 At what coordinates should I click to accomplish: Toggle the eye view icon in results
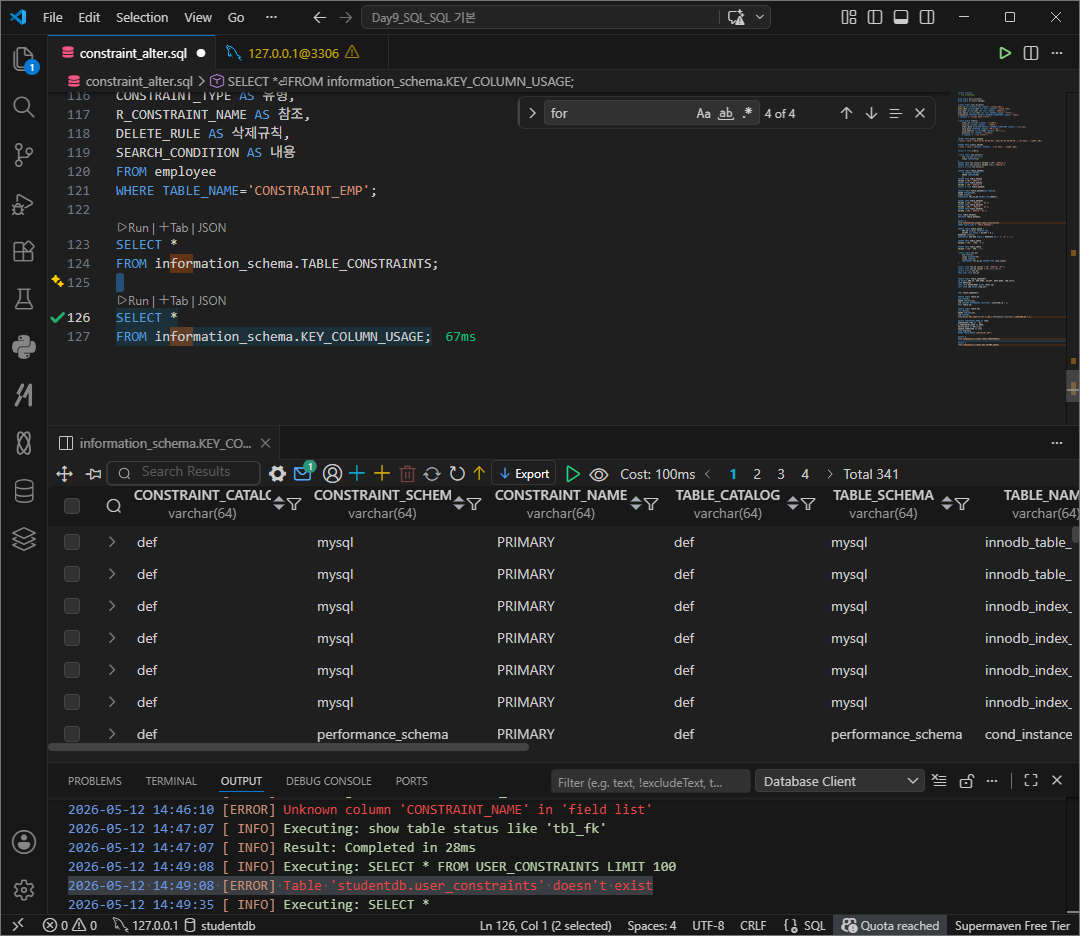(599, 474)
